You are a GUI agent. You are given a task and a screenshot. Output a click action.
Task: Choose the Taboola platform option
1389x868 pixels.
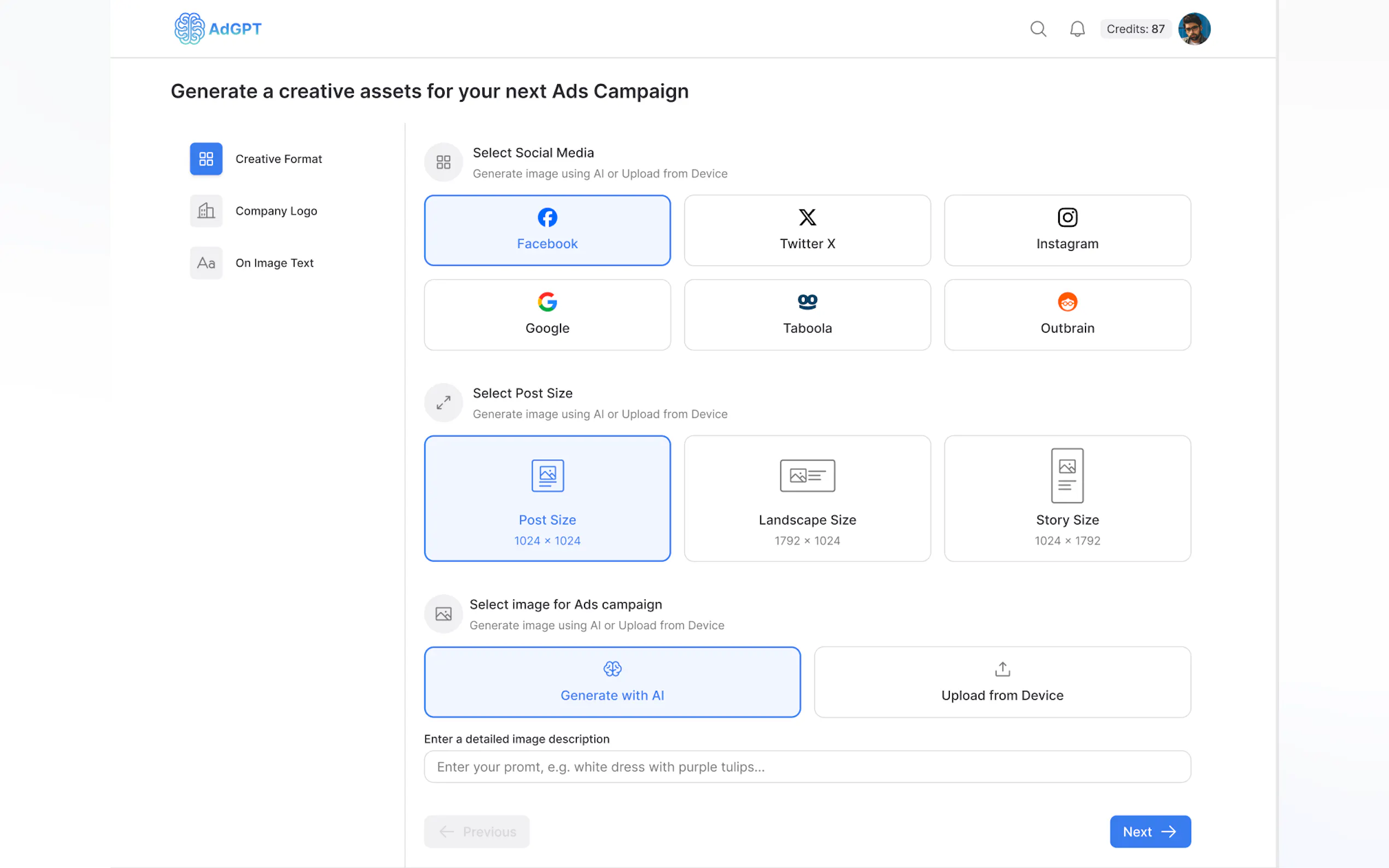807,315
